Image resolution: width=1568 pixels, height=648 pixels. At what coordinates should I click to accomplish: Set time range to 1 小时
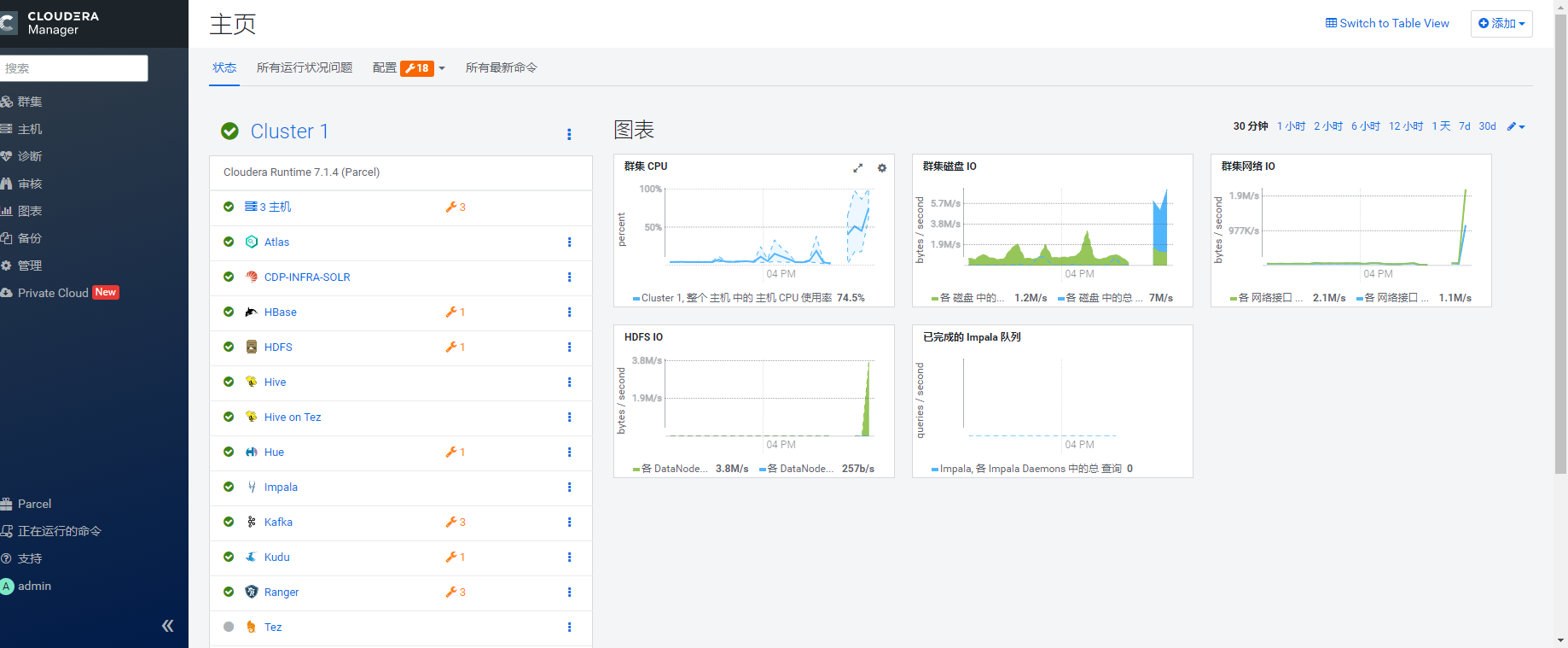[x=1291, y=126]
